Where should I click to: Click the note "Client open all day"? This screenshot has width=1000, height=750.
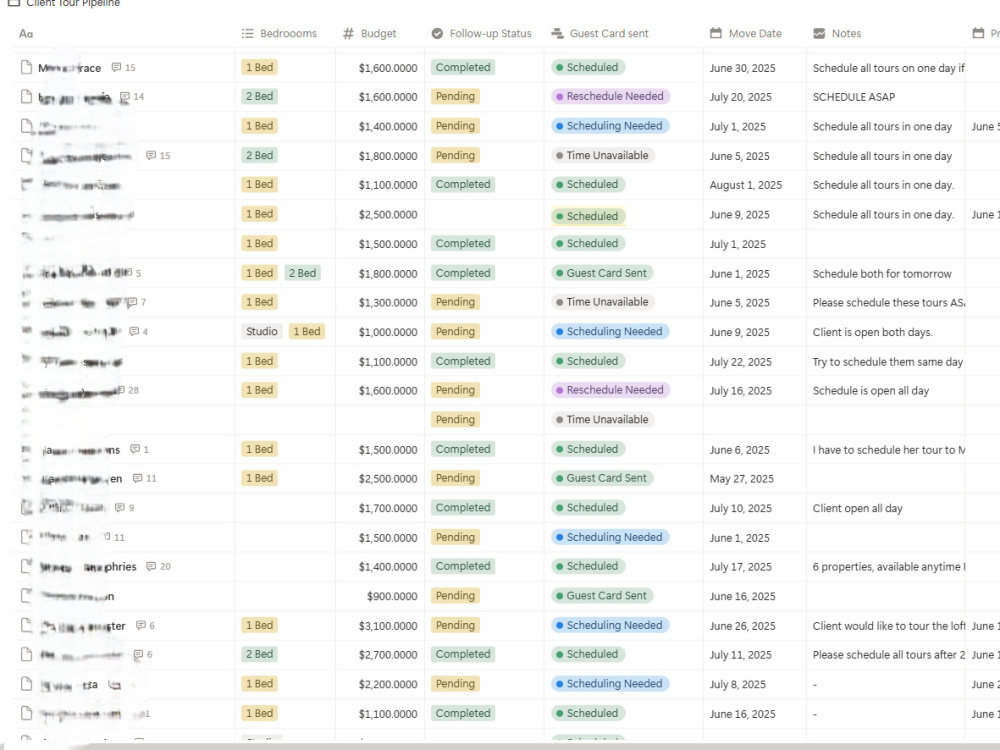tap(857, 508)
